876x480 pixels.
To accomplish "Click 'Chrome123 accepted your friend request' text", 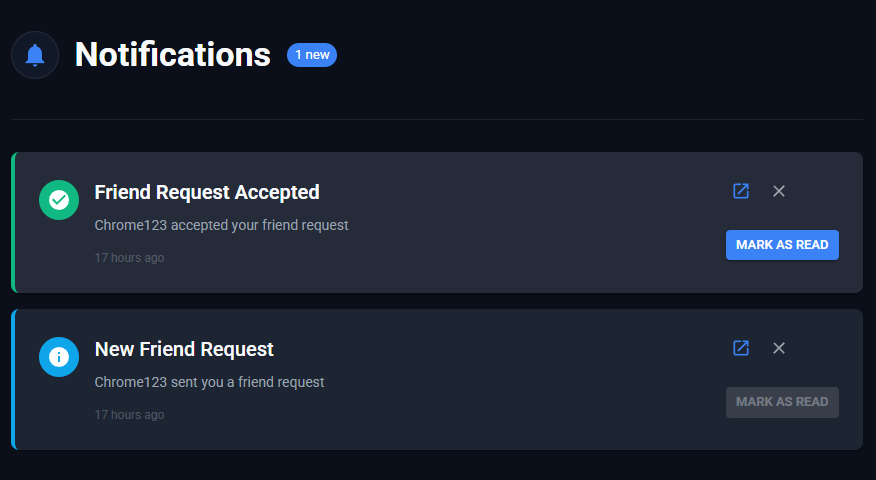I will pos(221,225).
